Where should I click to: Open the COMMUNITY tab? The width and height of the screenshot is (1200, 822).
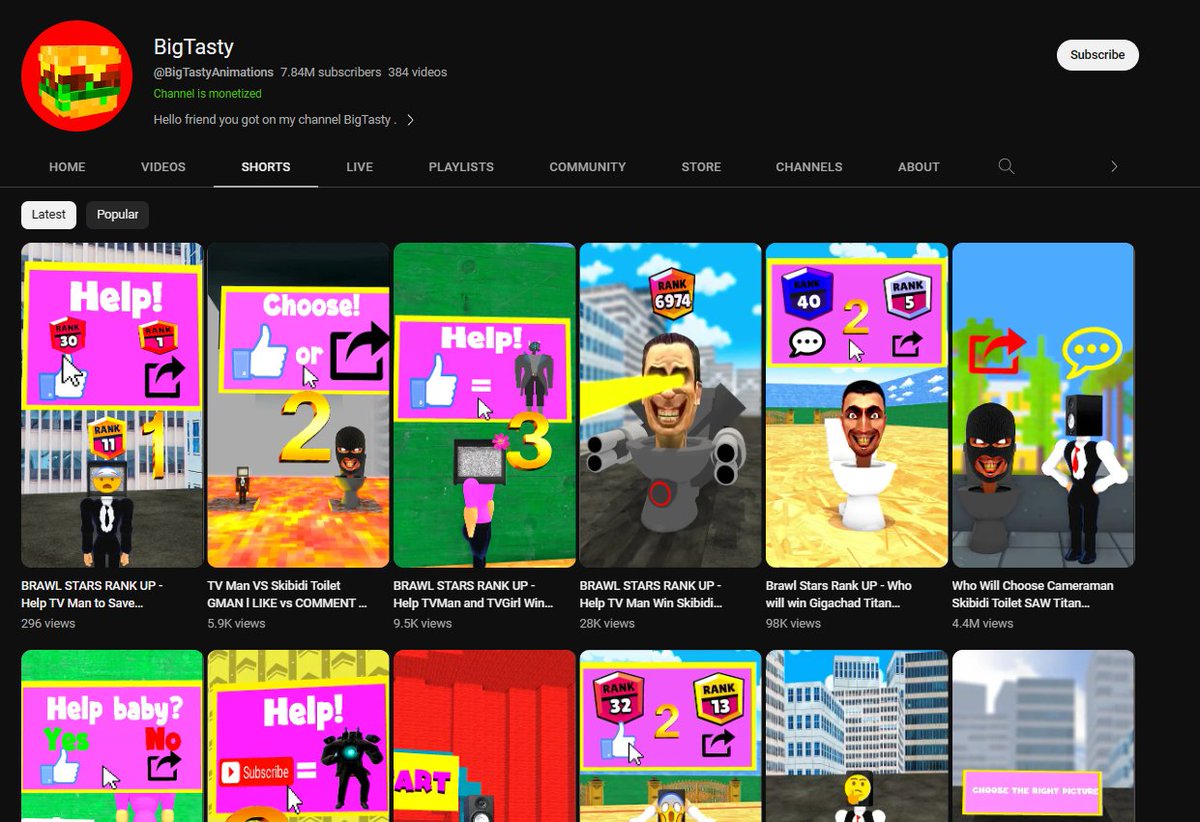(588, 167)
